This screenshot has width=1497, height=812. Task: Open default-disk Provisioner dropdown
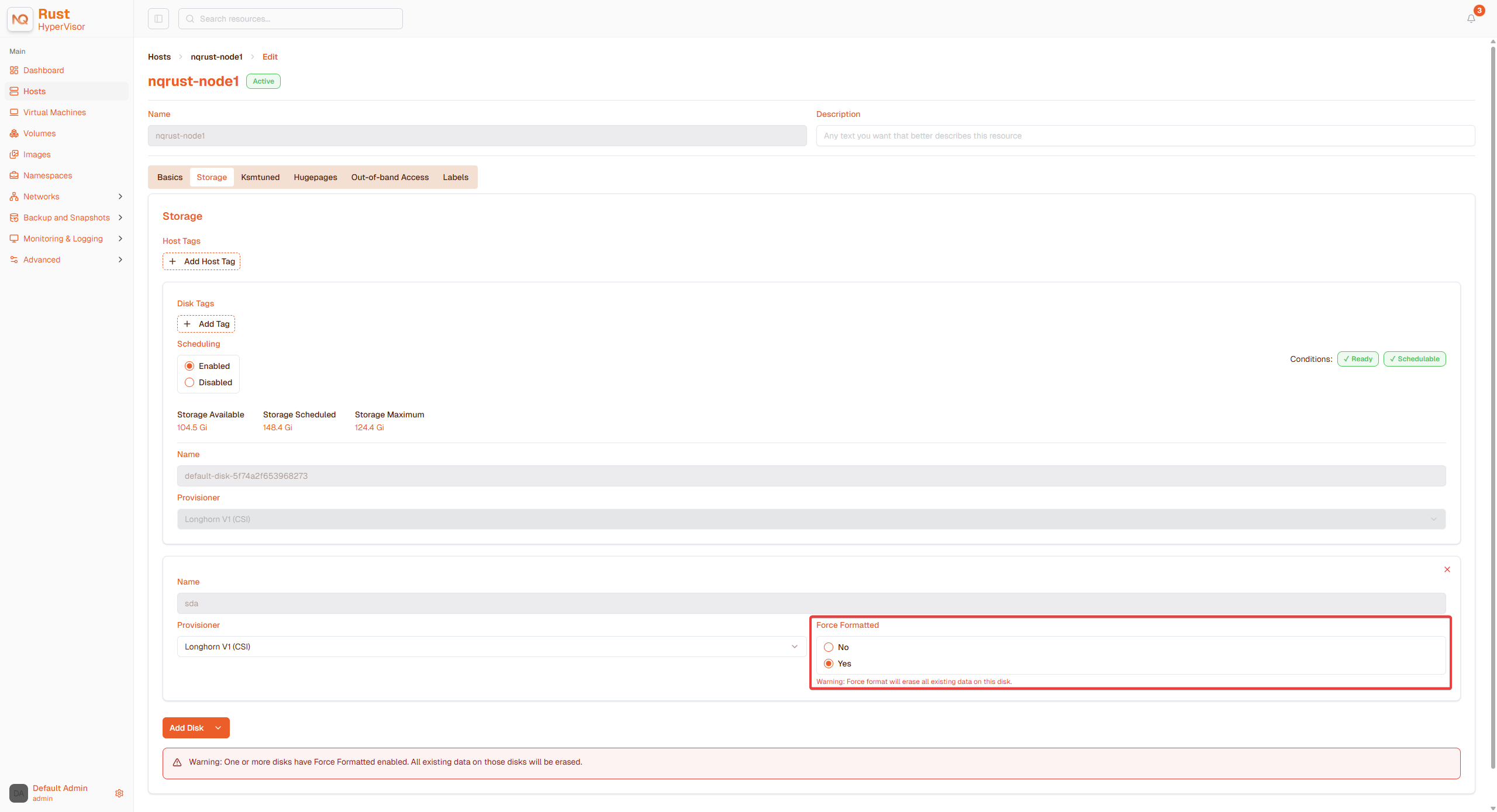[x=812, y=519]
